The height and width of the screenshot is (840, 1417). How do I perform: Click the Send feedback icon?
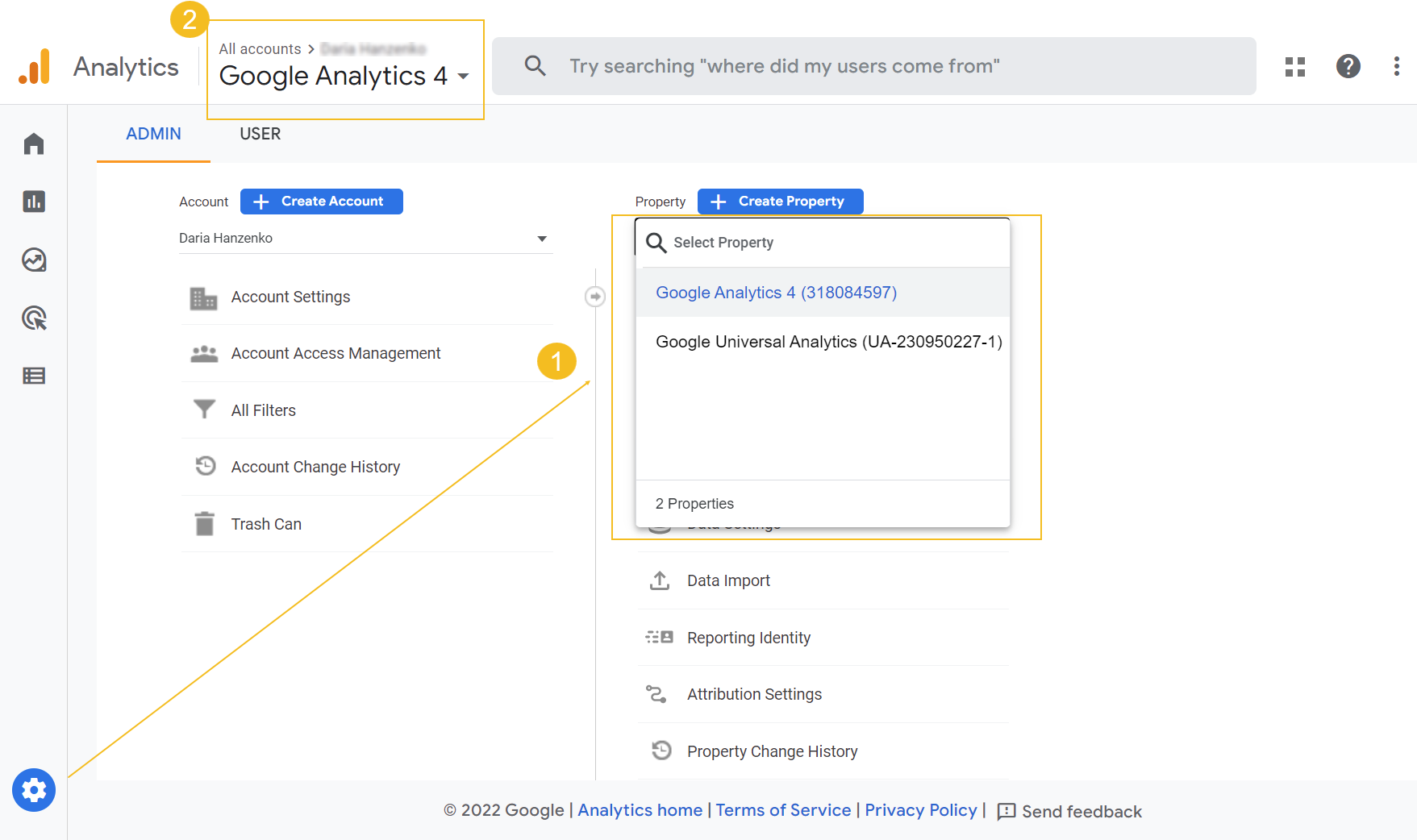click(x=1006, y=811)
